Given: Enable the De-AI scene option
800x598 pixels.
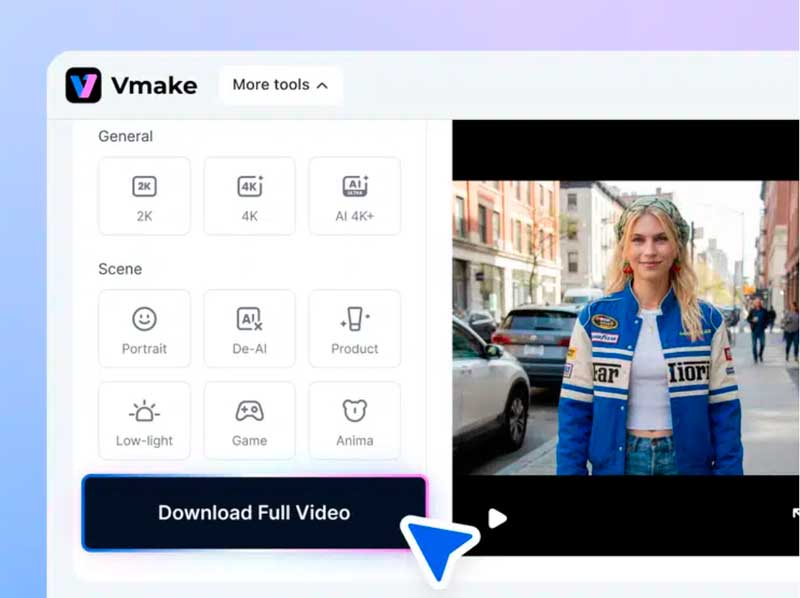Looking at the screenshot, I should pos(249,329).
